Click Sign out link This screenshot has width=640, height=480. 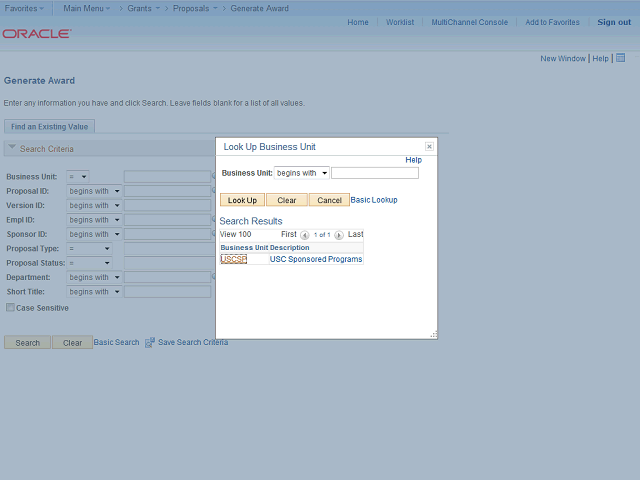click(614, 22)
